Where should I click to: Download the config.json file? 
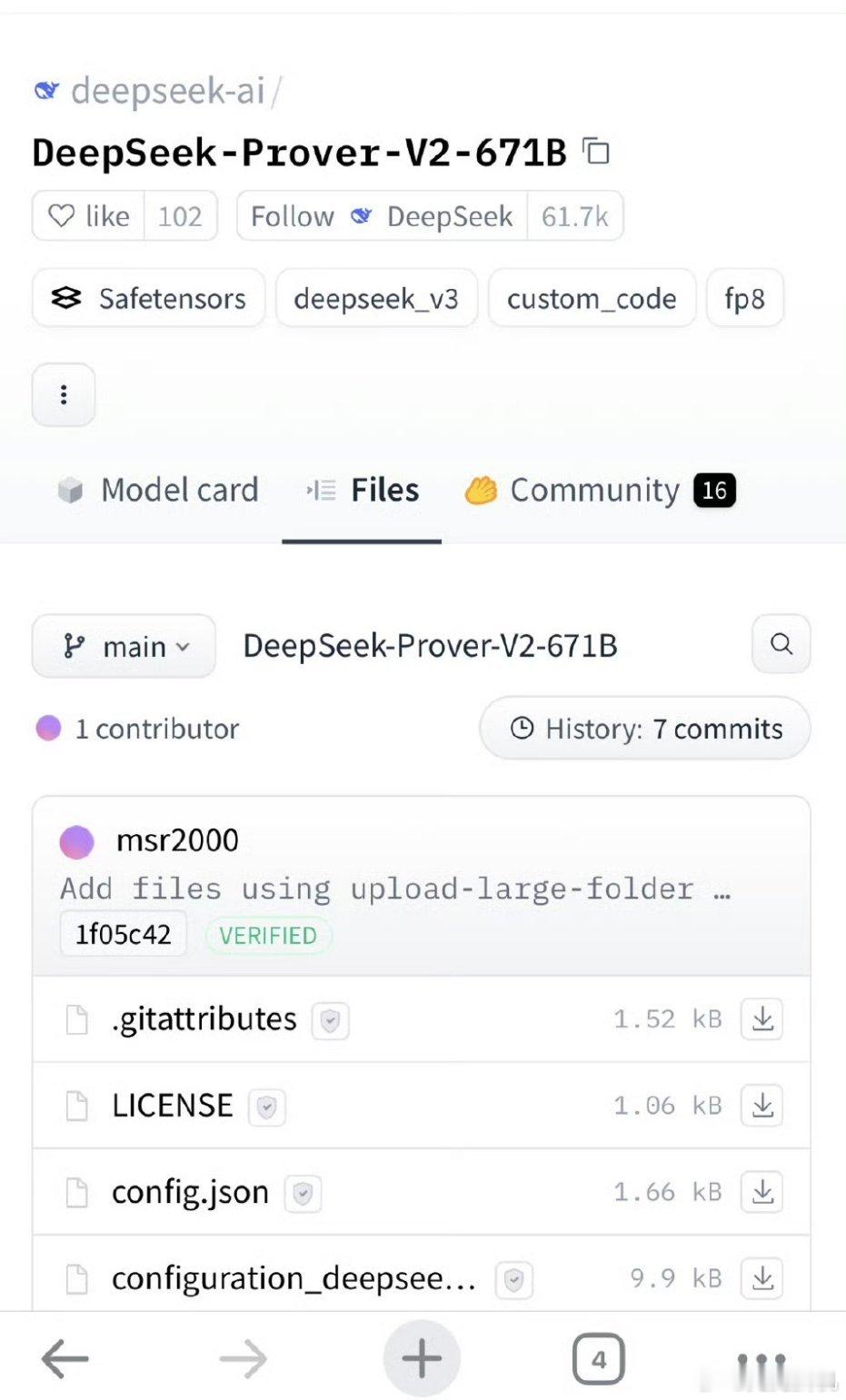pyautogui.click(x=762, y=1192)
